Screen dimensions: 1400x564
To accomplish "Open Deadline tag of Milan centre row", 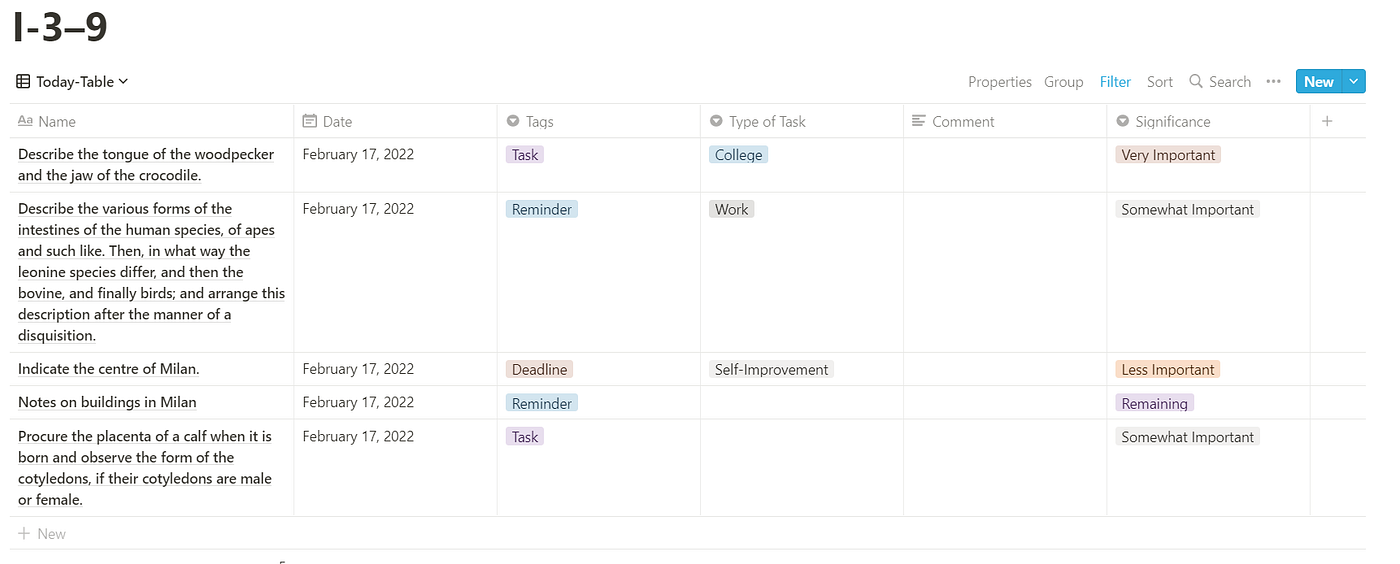I will coord(539,370).
